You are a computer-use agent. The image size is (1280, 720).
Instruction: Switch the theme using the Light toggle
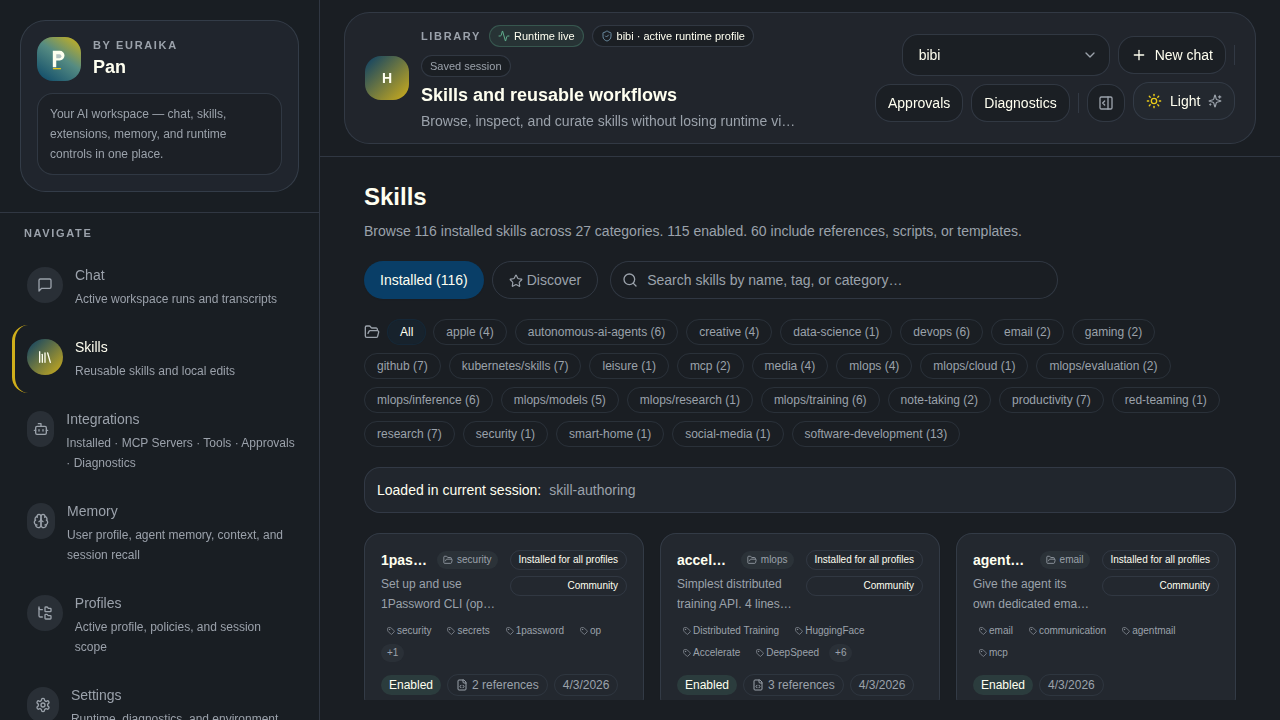pyautogui.click(x=1183, y=101)
